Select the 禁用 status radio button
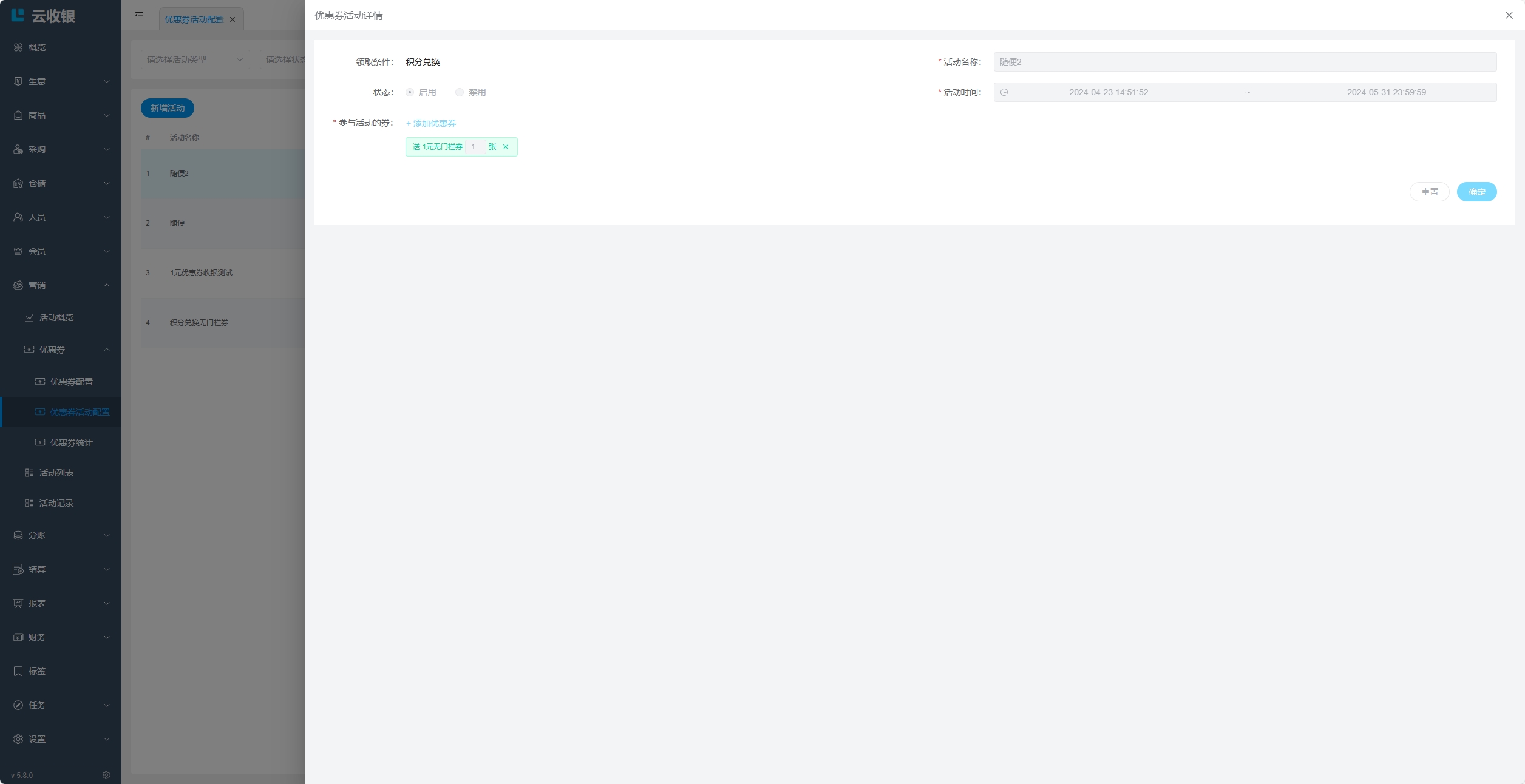 [x=460, y=92]
